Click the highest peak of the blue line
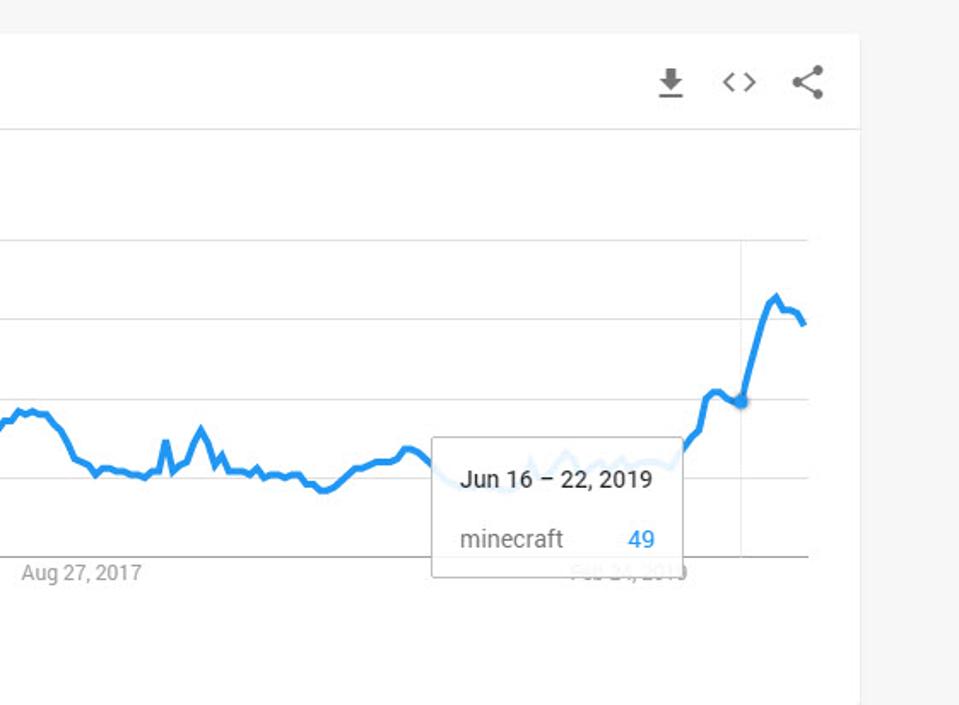 coord(775,297)
